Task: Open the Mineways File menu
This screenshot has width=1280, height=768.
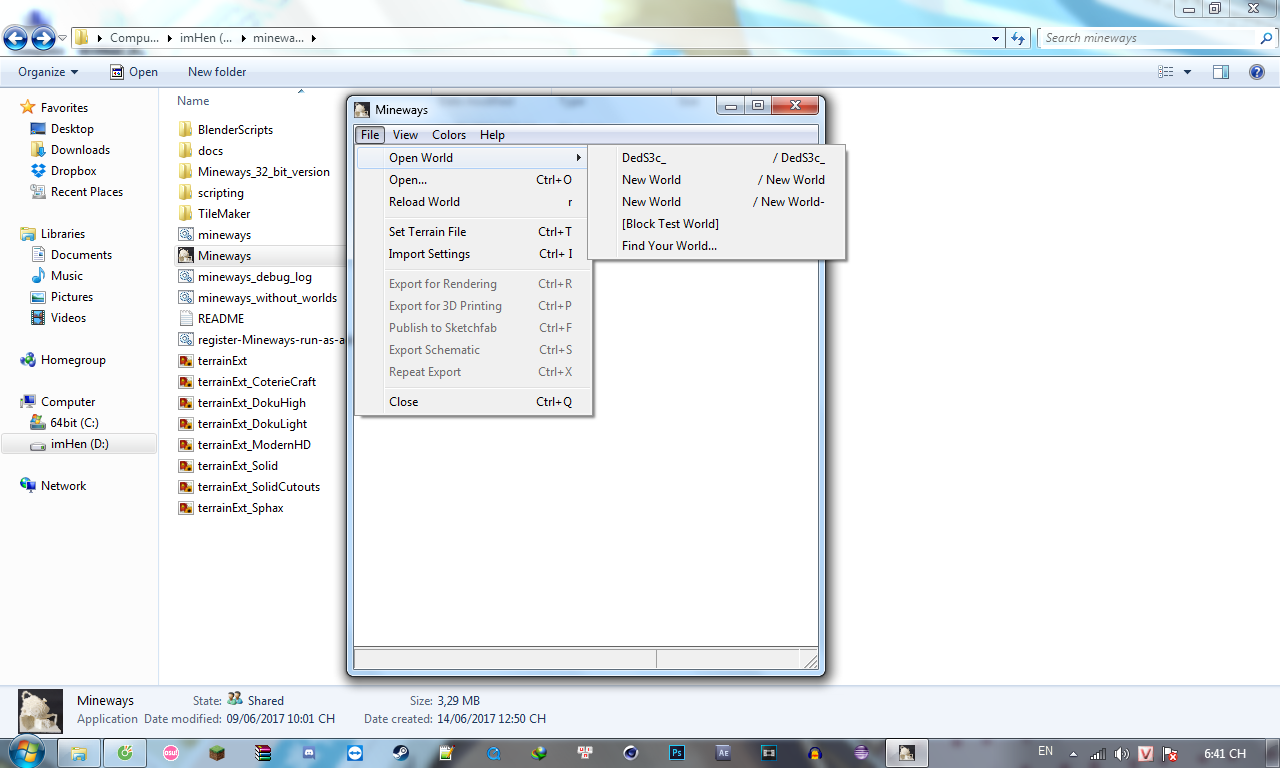Action: point(370,135)
